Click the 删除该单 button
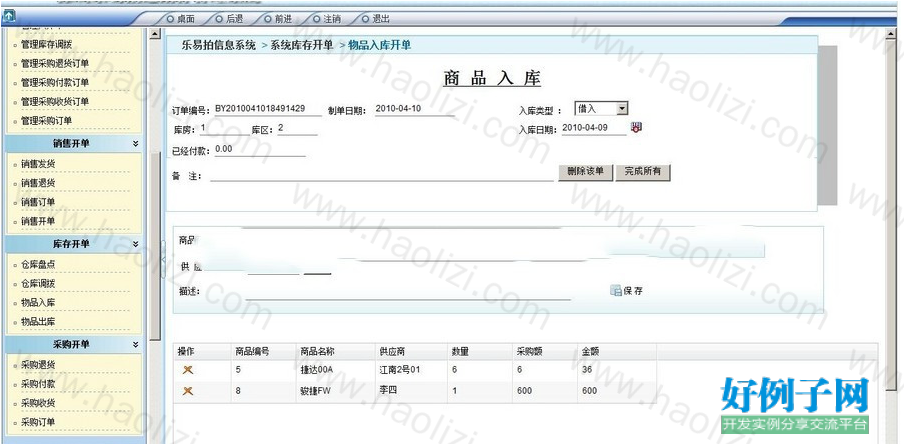 click(585, 172)
